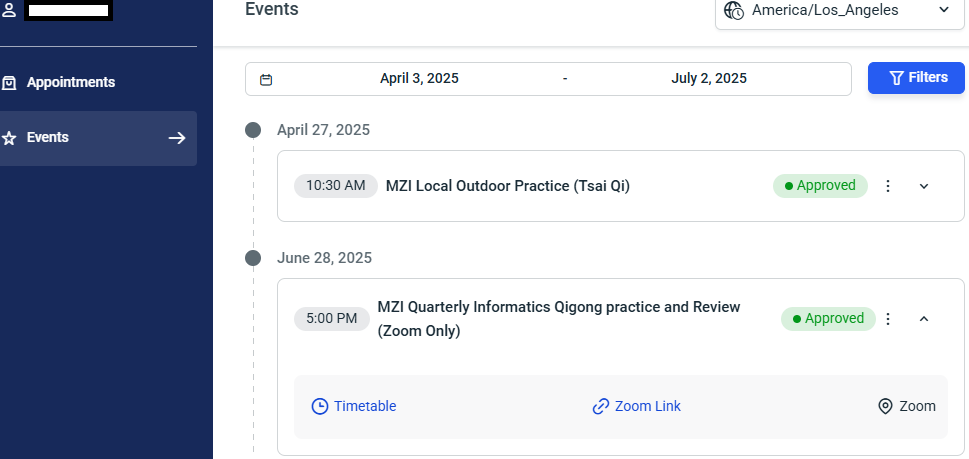Click the Appointments bag icon

[9, 83]
